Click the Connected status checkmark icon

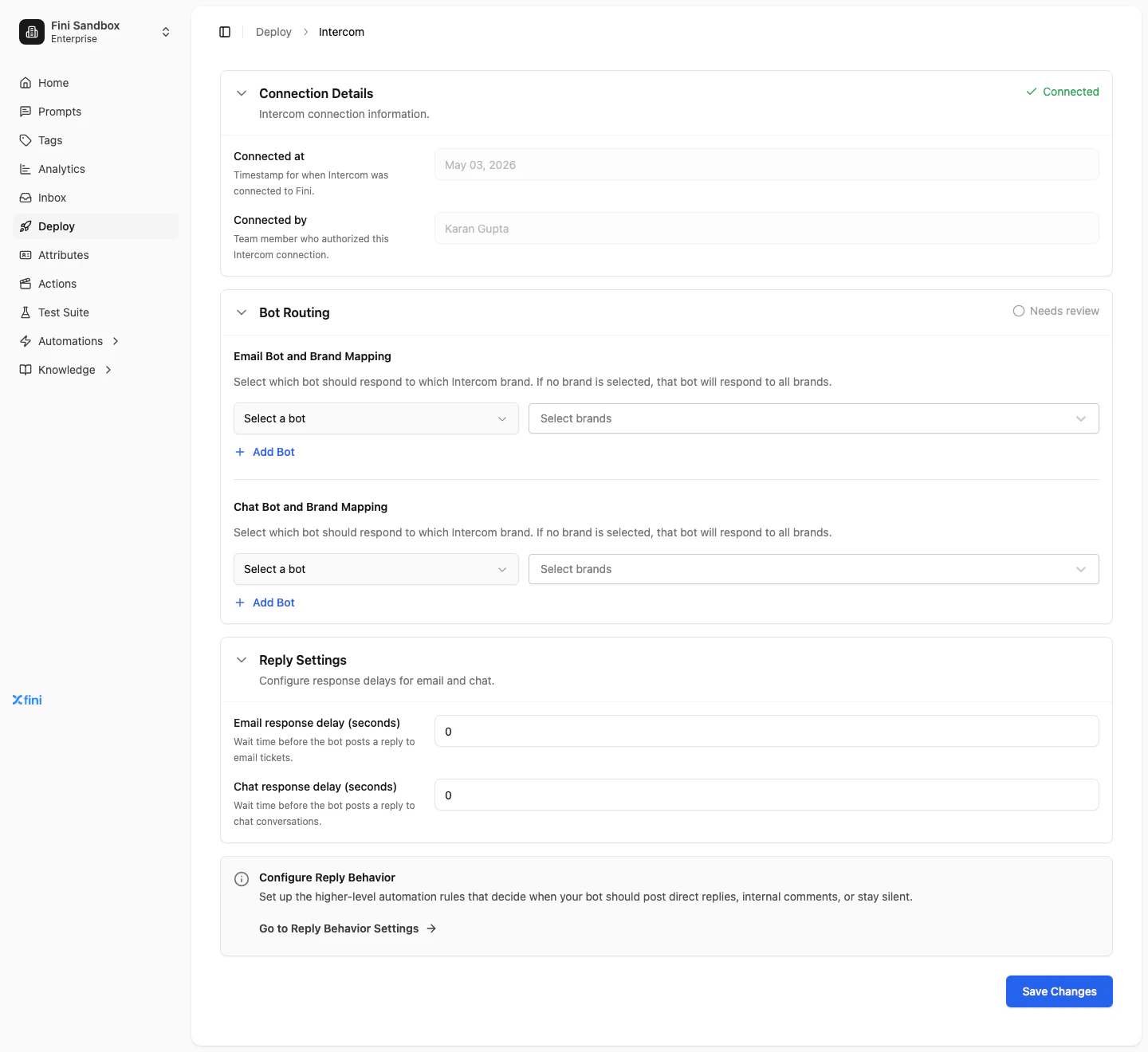(1032, 92)
